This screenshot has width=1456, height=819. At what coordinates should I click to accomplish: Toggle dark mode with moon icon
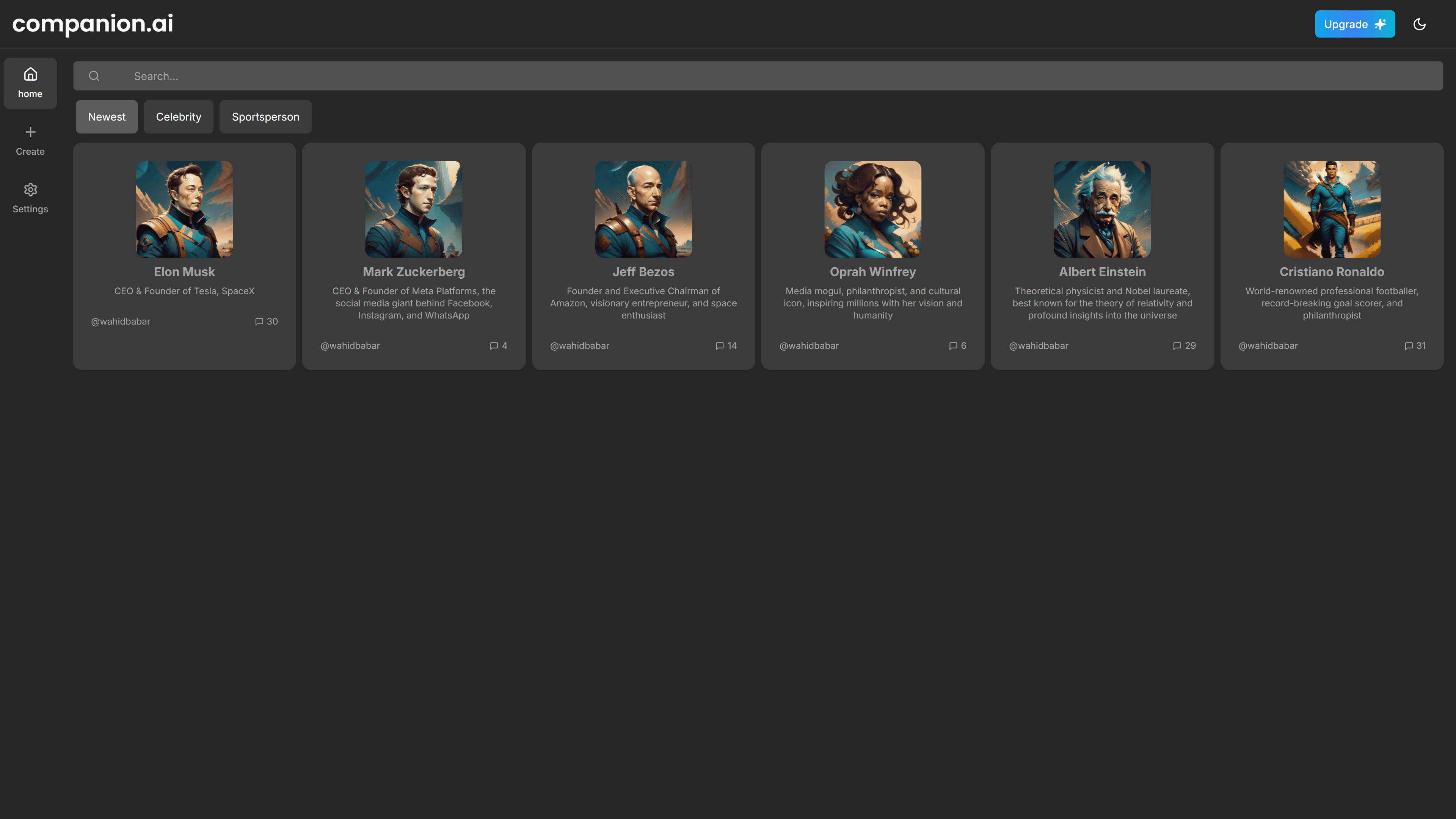tap(1419, 24)
